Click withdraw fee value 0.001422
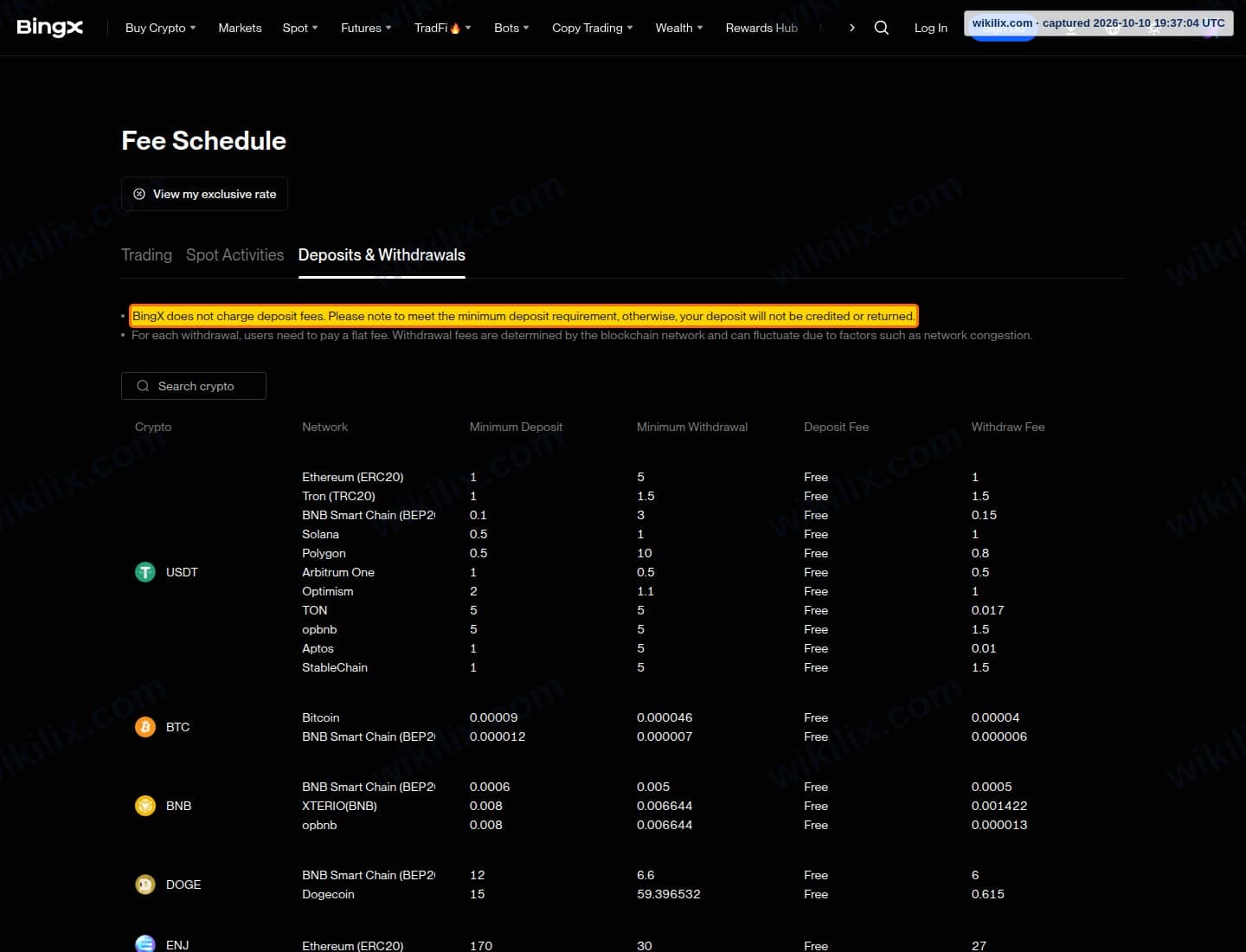This screenshot has height=952, width=1246. 999,806
